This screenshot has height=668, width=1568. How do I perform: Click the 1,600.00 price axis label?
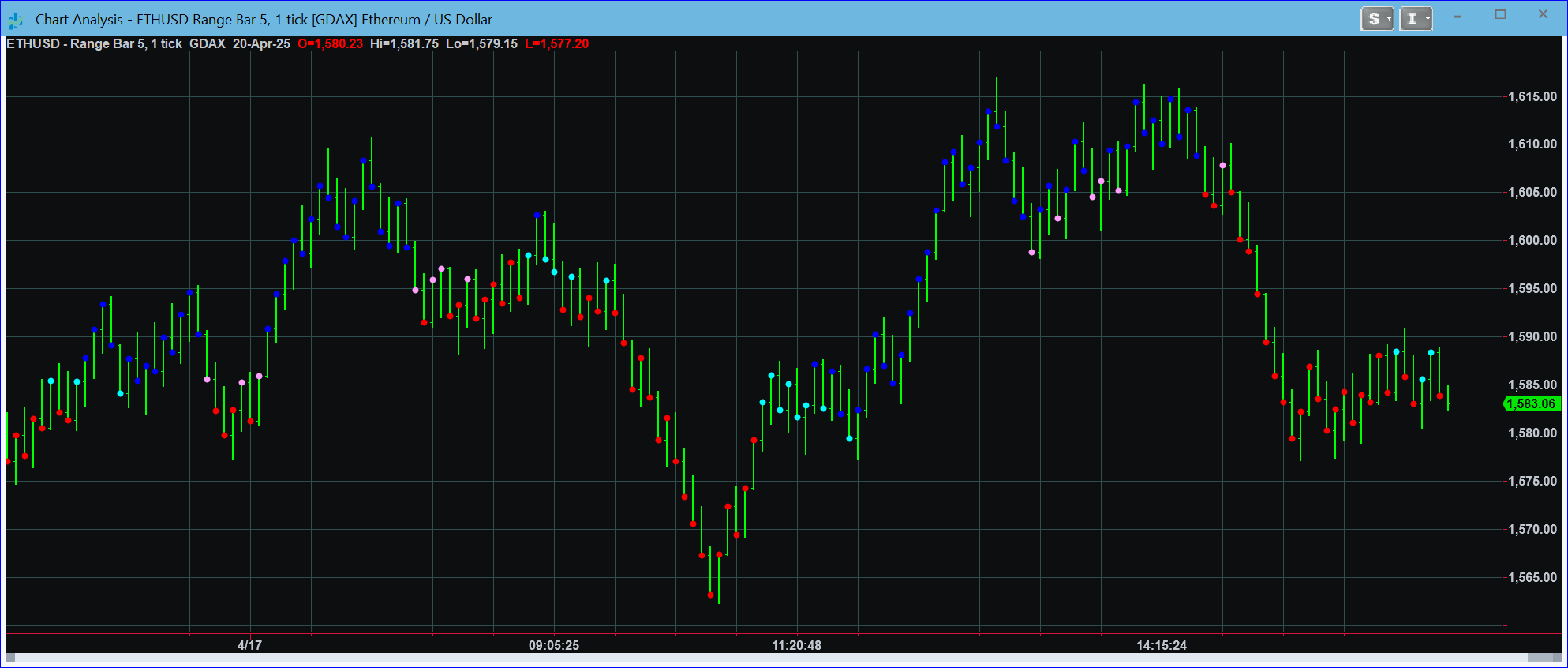[x=1532, y=241]
